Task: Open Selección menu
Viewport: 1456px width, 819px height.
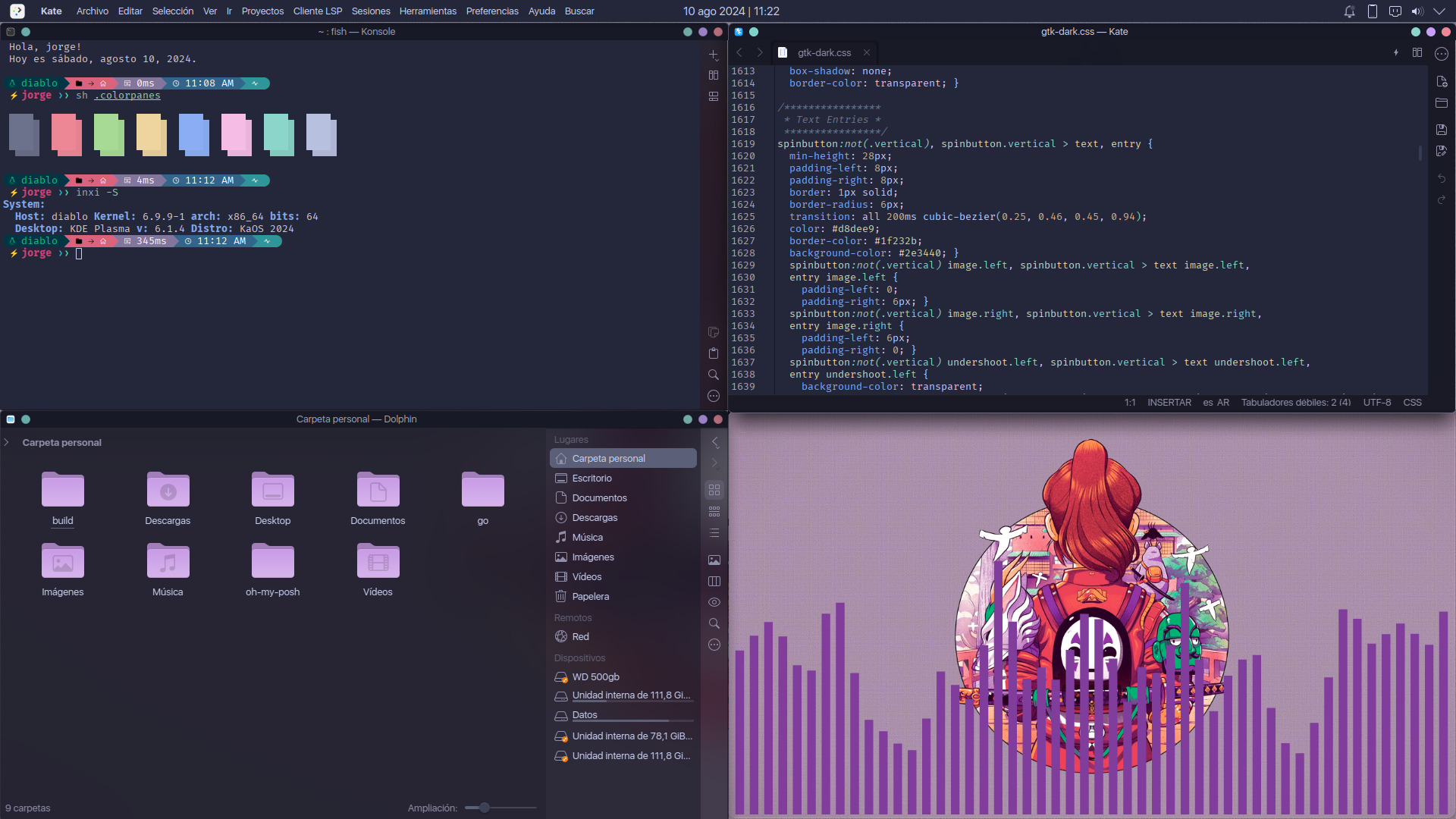Action: [x=173, y=11]
